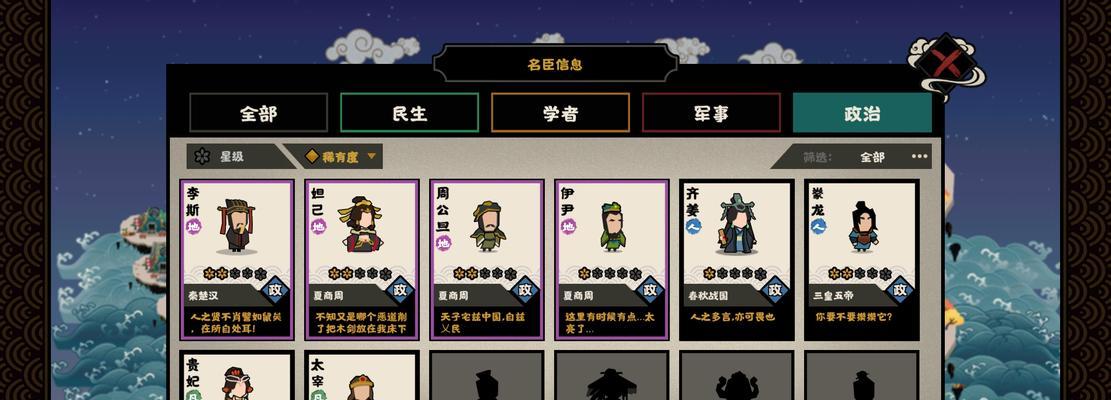Select the 妲己 character portrait
Screen dimensions: 1111x400
361,225
